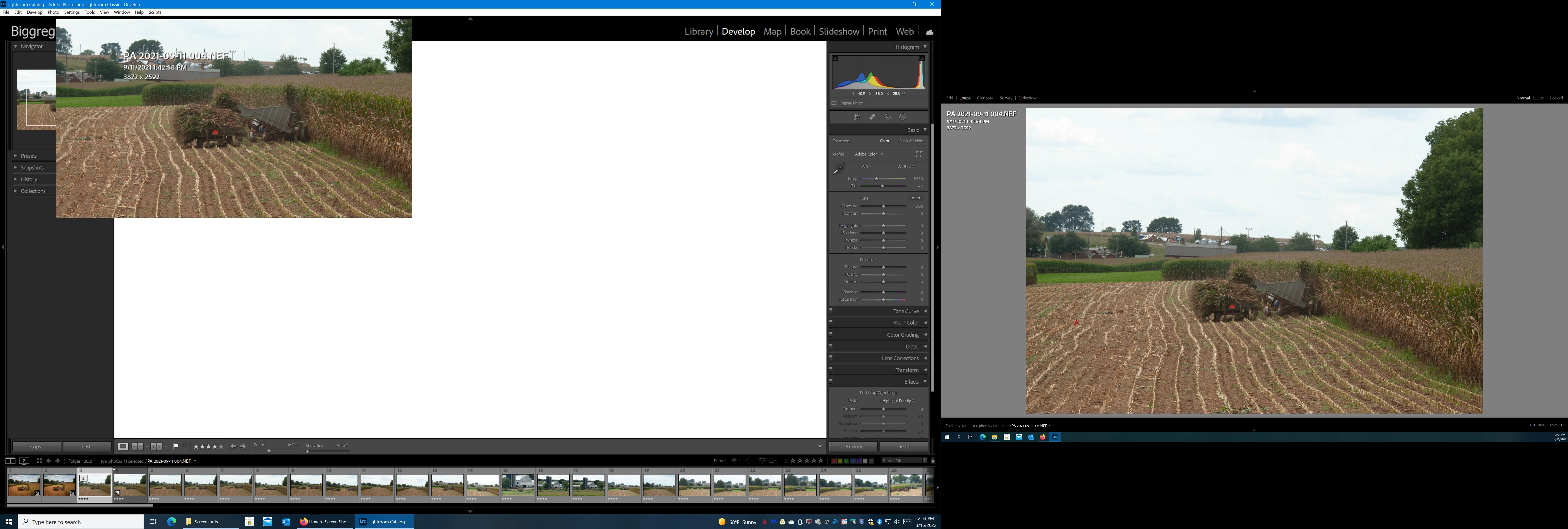Select the Crop Overlay tool
This screenshot has height=529, width=1568.
pos(857,117)
